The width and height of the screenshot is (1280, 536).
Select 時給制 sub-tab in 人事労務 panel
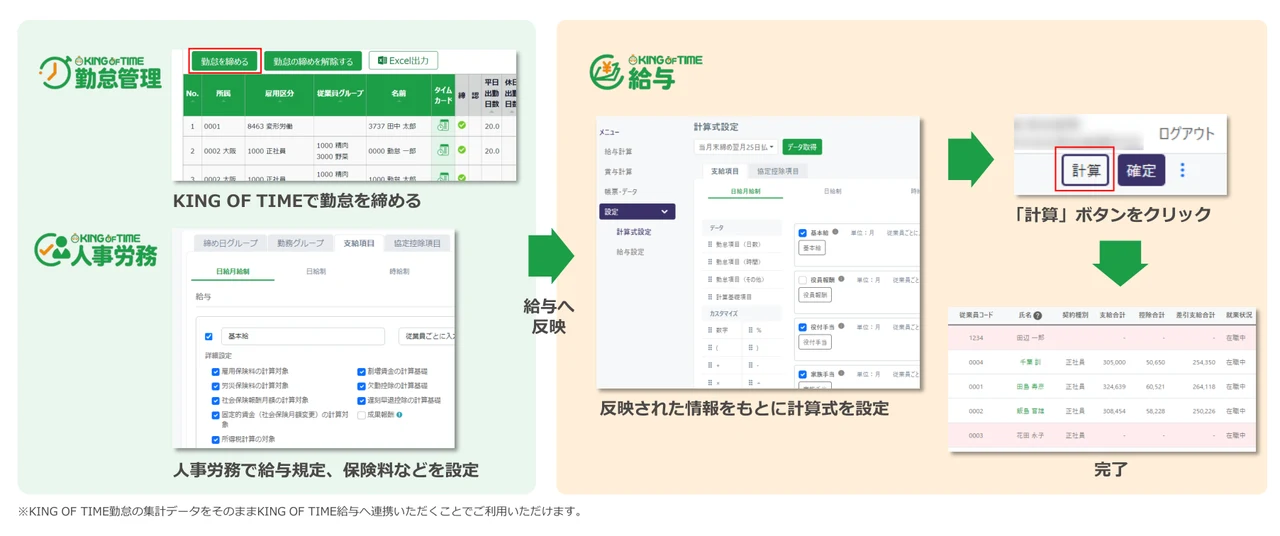tap(399, 271)
